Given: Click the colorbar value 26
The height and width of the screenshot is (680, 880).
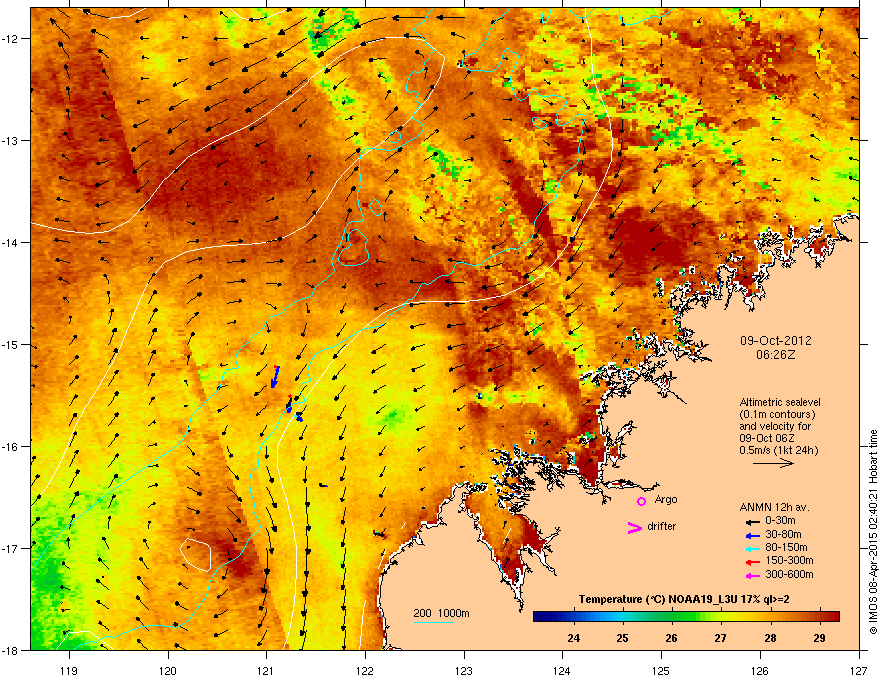Looking at the screenshot, I should coord(671,638).
